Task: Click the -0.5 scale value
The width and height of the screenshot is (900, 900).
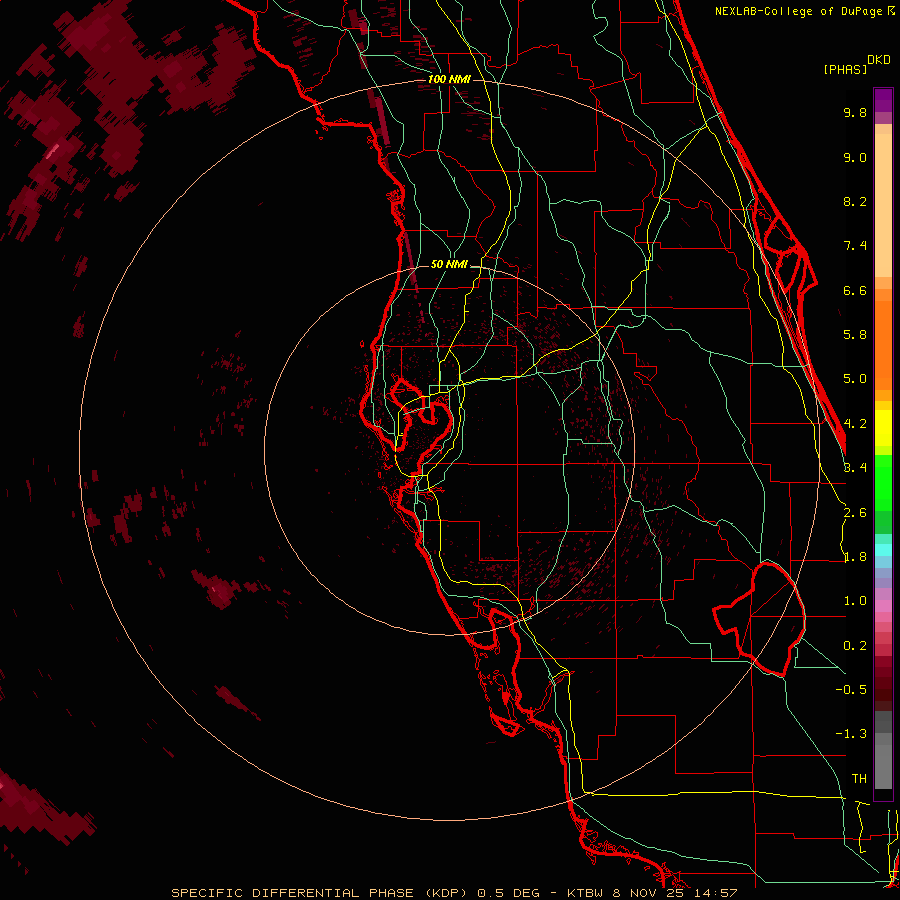Action: [x=851, y=689]
